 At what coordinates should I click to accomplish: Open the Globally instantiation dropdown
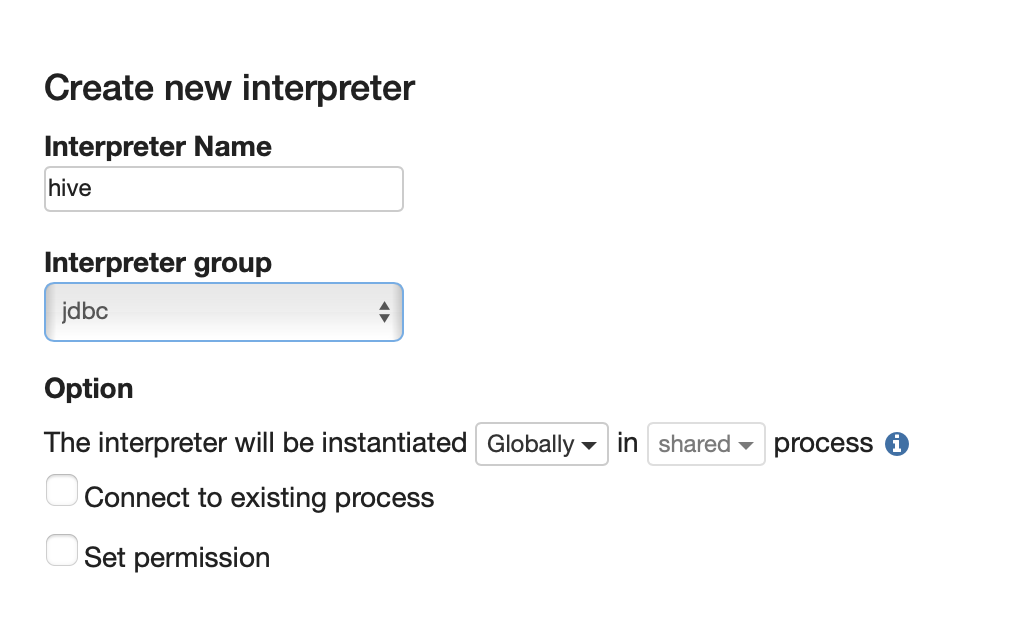pyautogui.click(x=541, y=444)
